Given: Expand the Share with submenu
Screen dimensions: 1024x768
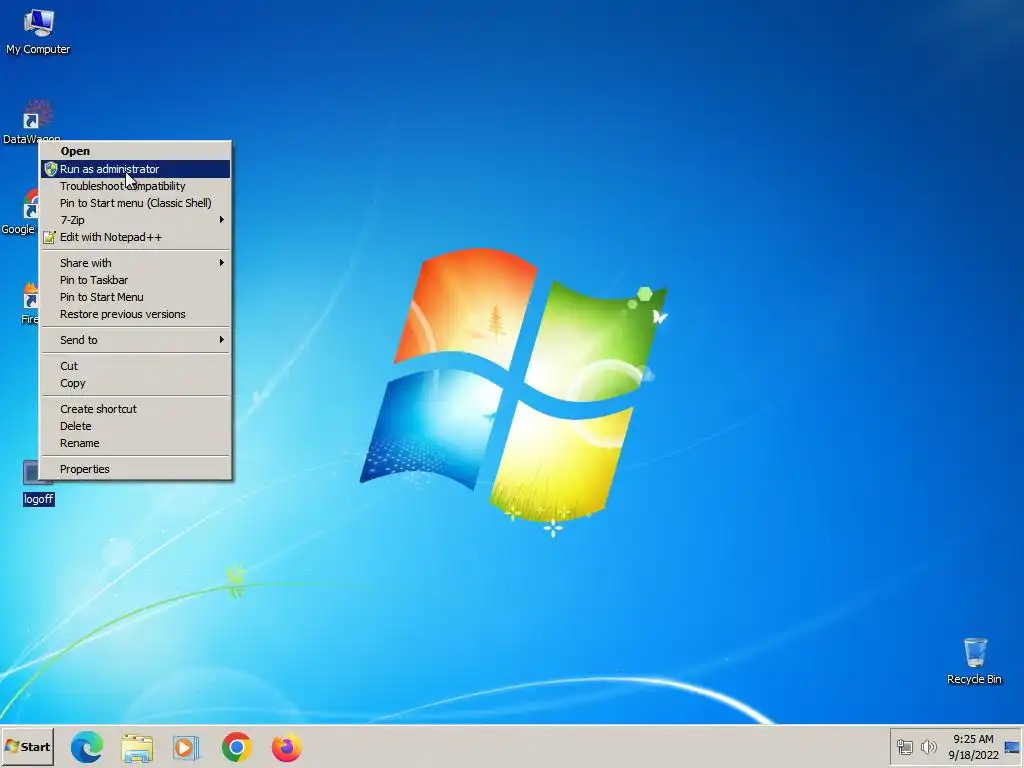Looking at the screenshot, I should tap(136, 263).
